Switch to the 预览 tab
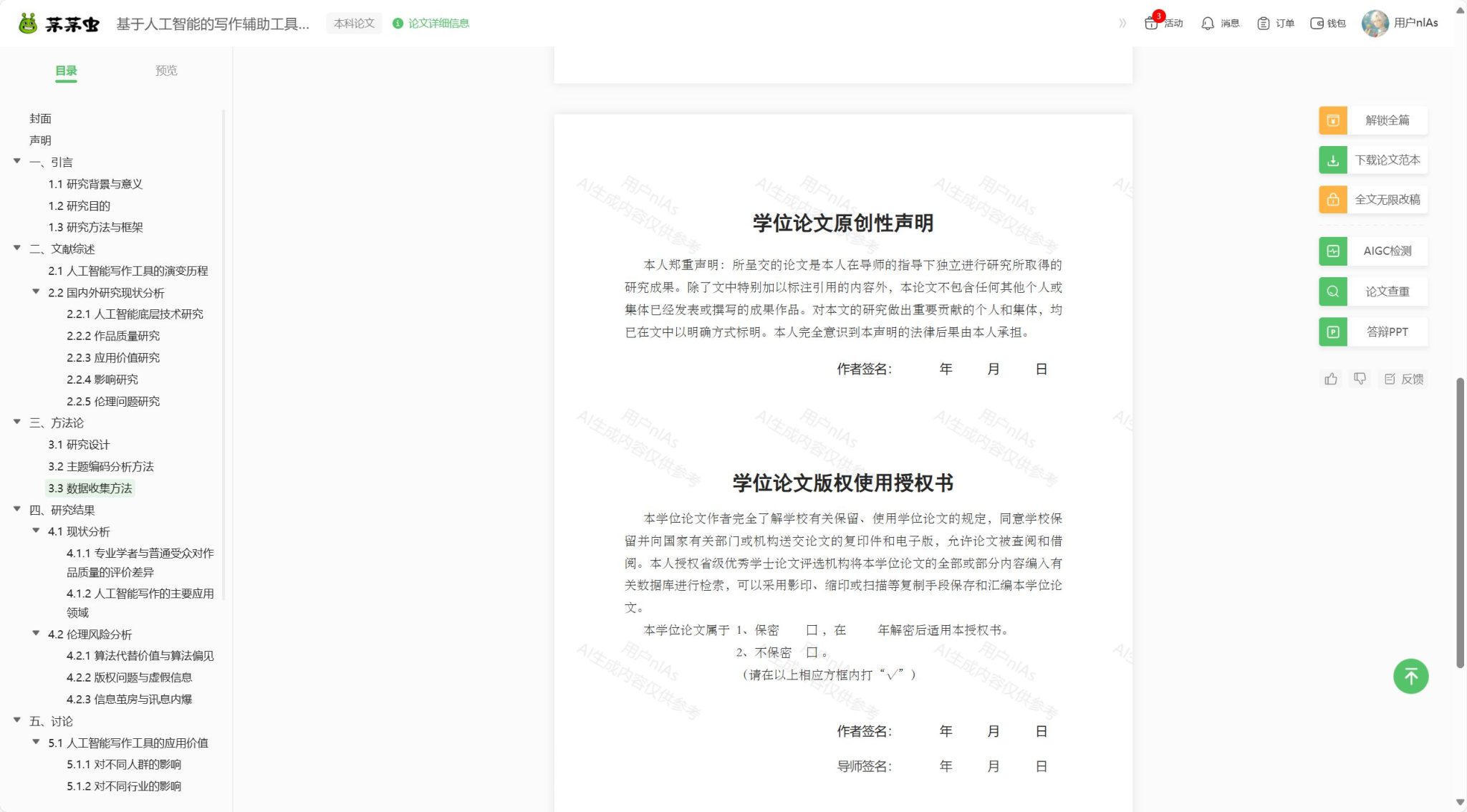Viewport: 1467px width, 812px height. [x=167, y=70]
